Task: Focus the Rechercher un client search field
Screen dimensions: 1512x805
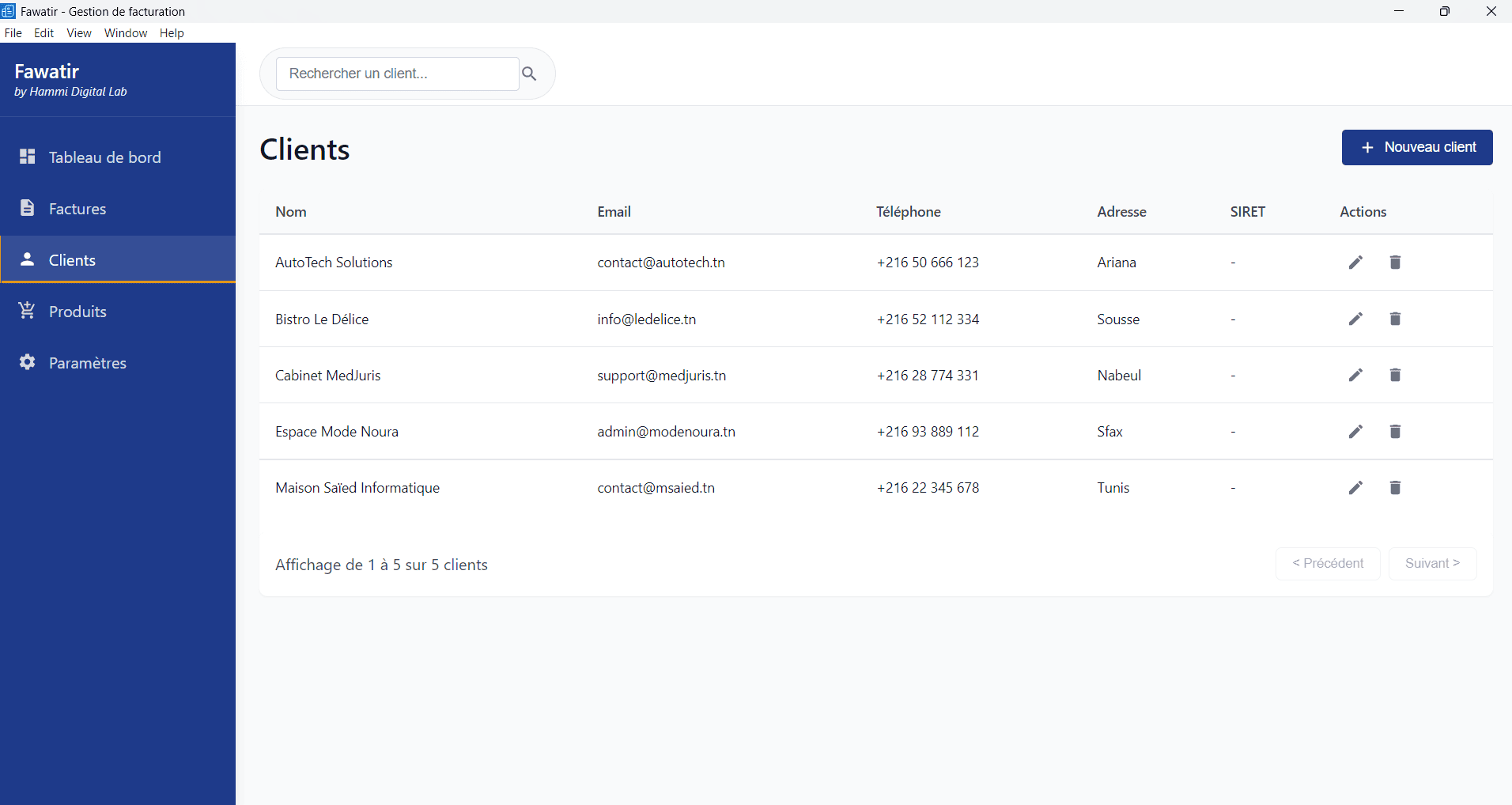Action: point(397,74)
